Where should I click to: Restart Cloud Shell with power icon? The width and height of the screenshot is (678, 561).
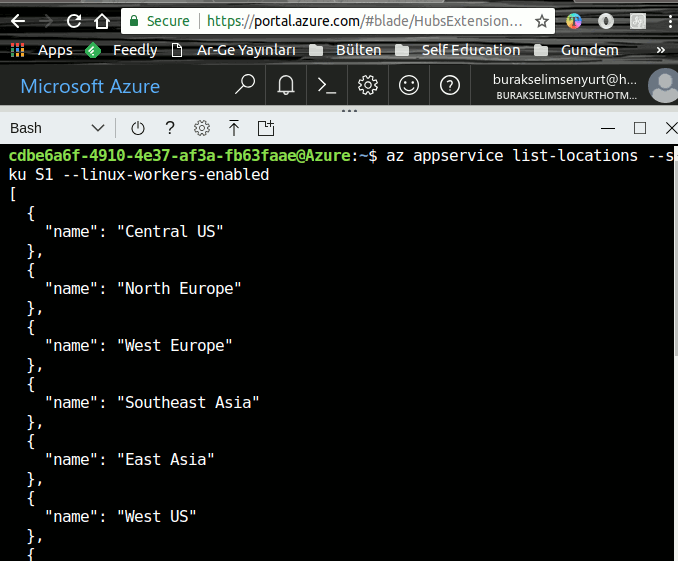point(138,128)
